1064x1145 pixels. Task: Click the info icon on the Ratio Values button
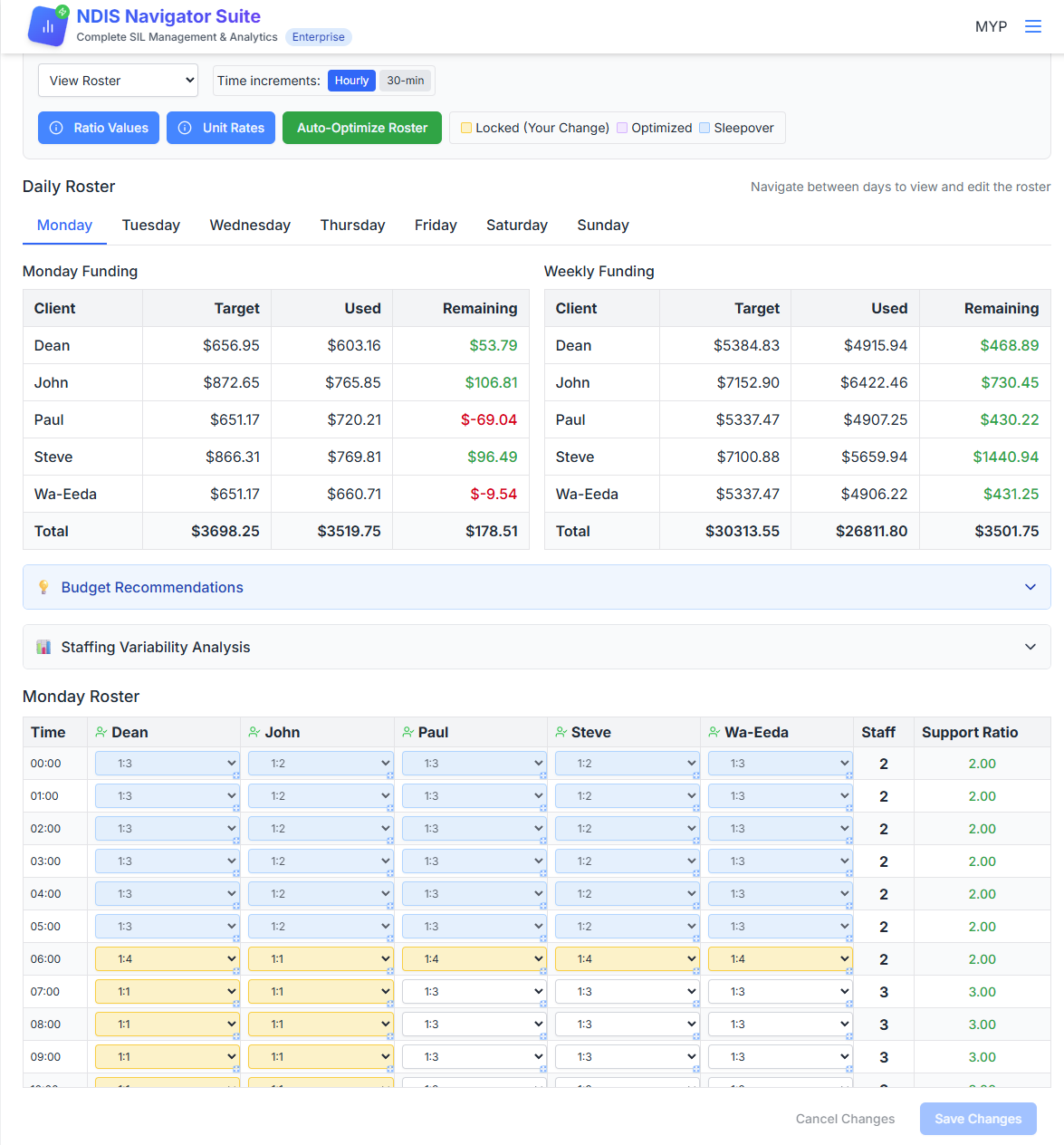[56, 128]
